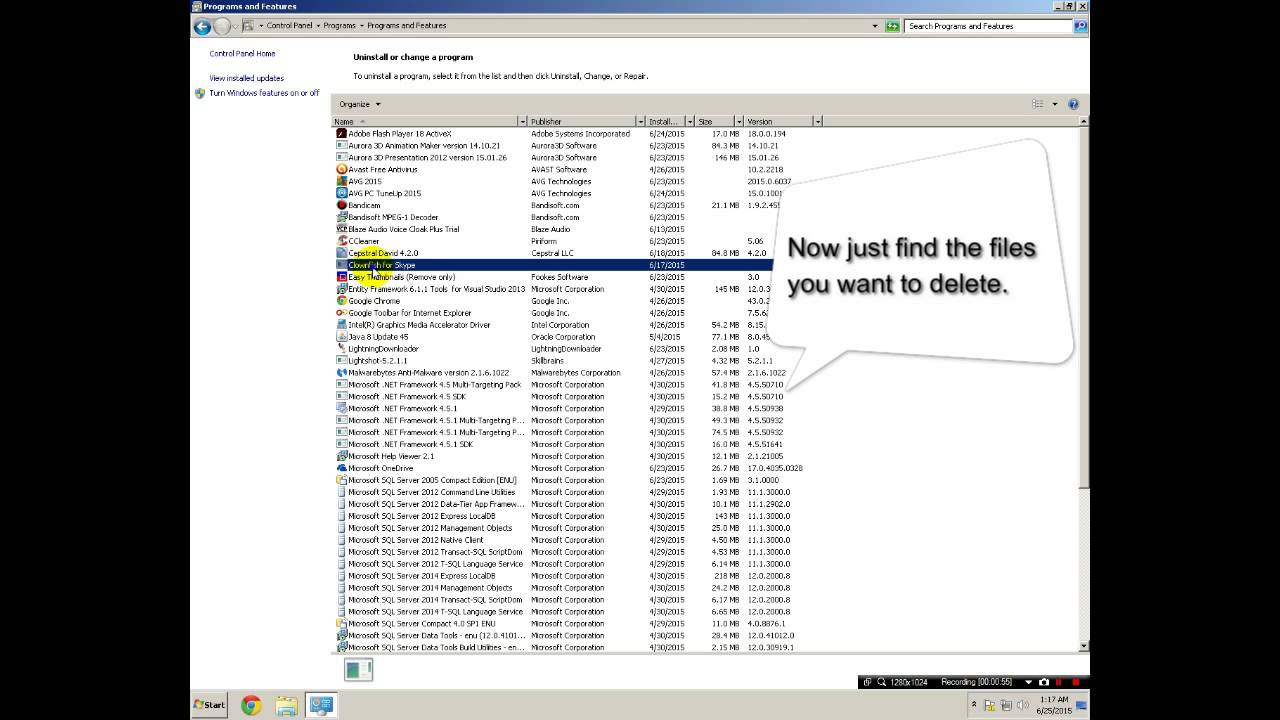
Task: Click Programs in the breadcrumb path
Action: [340, 26]
